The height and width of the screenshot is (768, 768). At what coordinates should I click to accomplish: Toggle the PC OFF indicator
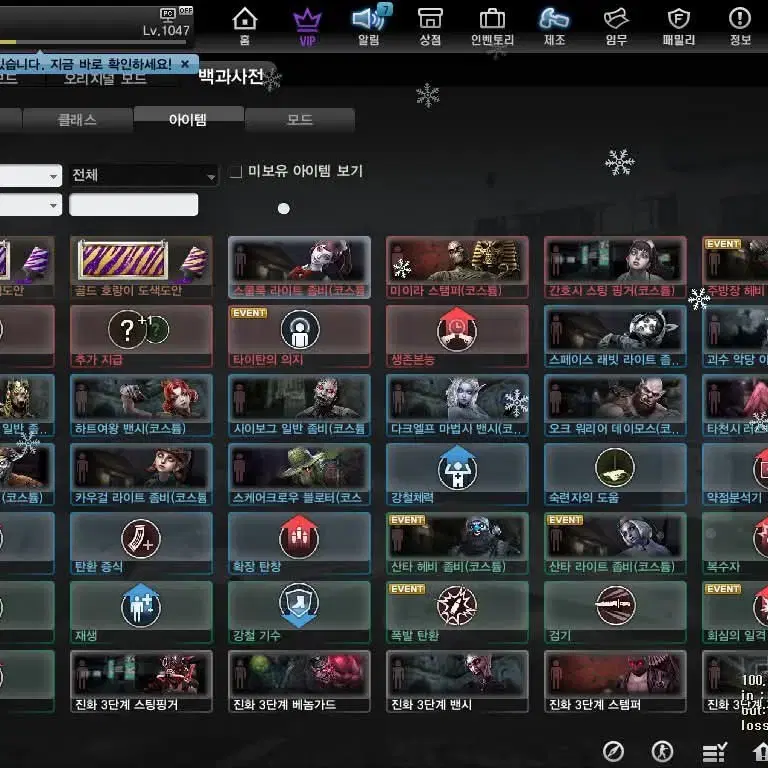[176, 13]
